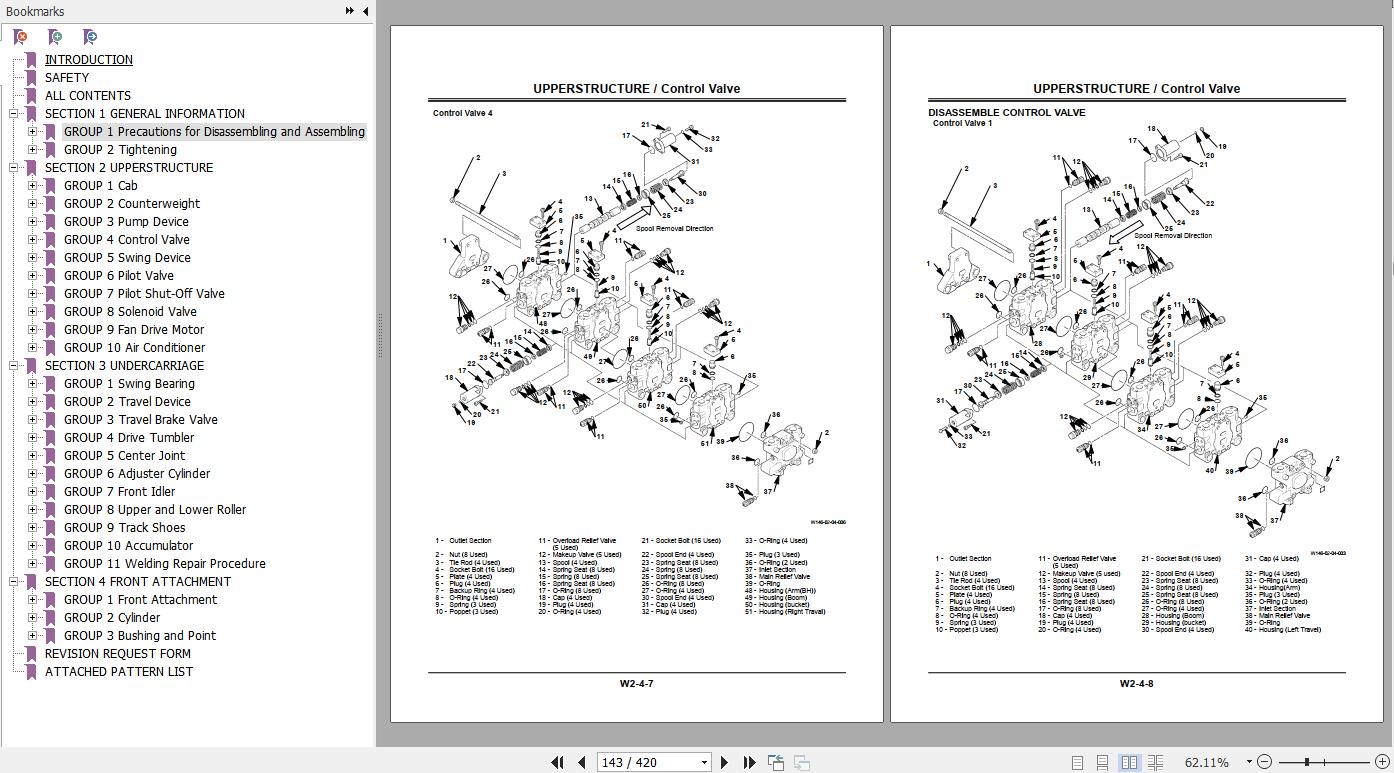The width and height of the screenshot is (1394, 773).
Task: Click the delete bookmark icon
Action: 20,37
